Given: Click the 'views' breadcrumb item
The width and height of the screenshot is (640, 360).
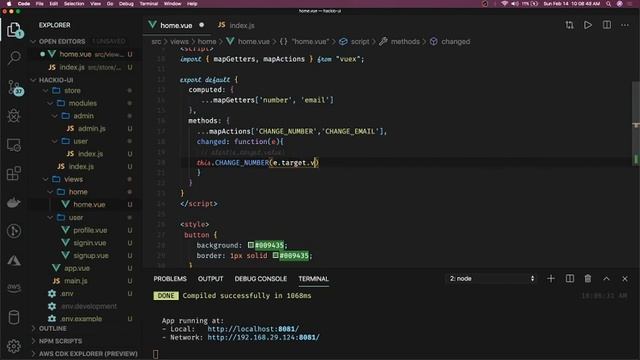Looking at the screenshot, I should tap(179, 42).
